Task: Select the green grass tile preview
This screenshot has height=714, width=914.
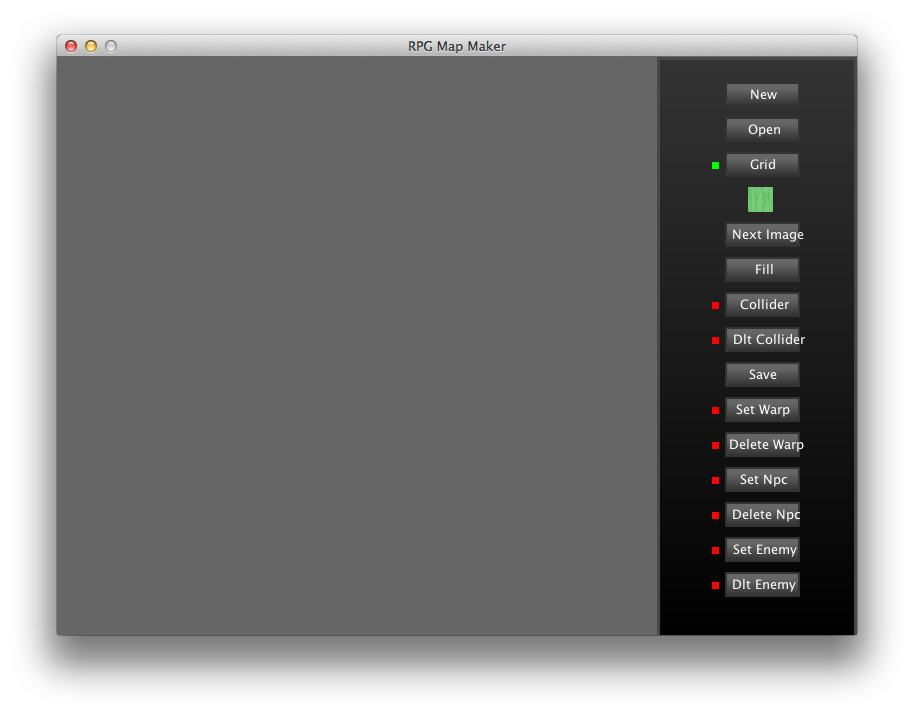Action: pyautogui.click(x=760, y=199)
